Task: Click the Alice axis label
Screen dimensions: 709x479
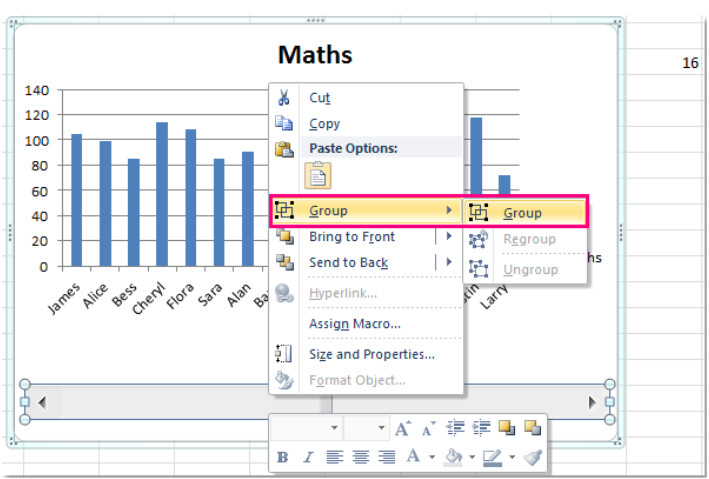Action: click(95, 295)
